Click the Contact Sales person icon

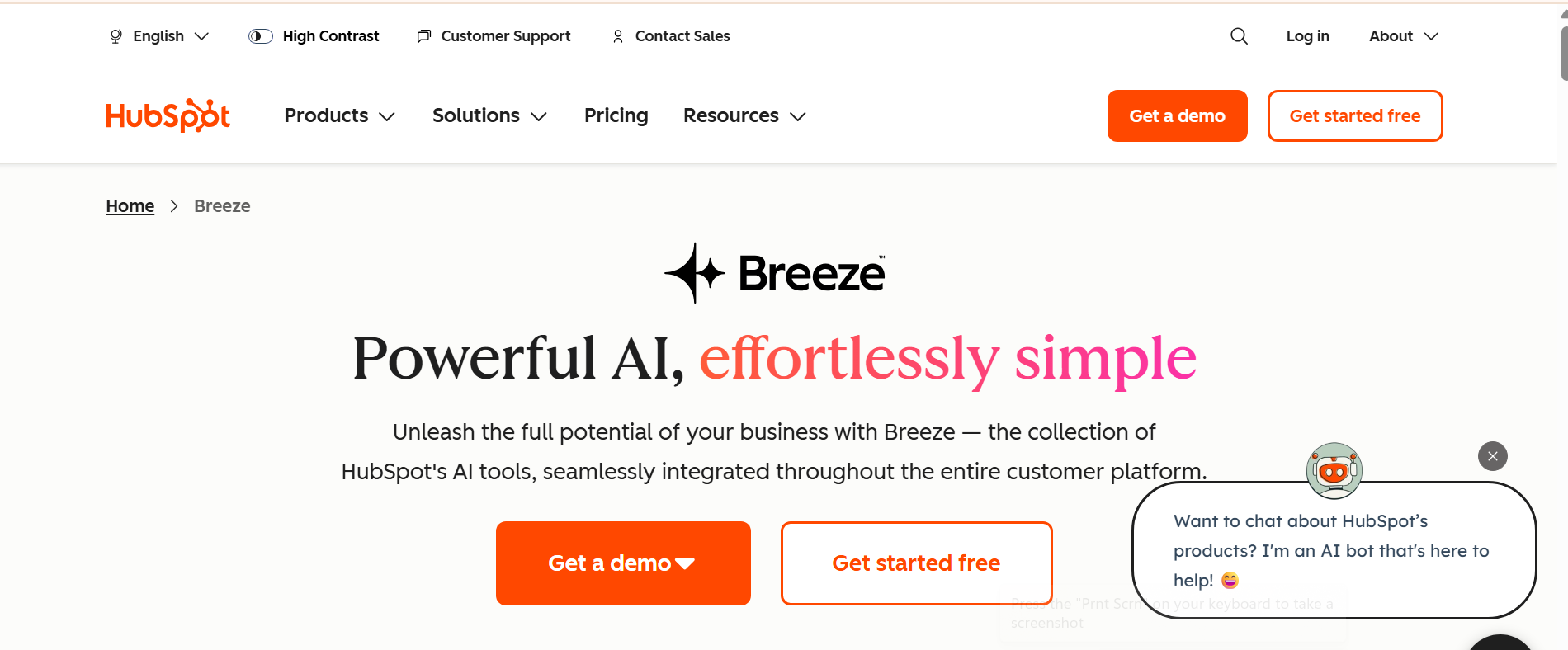click(x=617, y=36)
